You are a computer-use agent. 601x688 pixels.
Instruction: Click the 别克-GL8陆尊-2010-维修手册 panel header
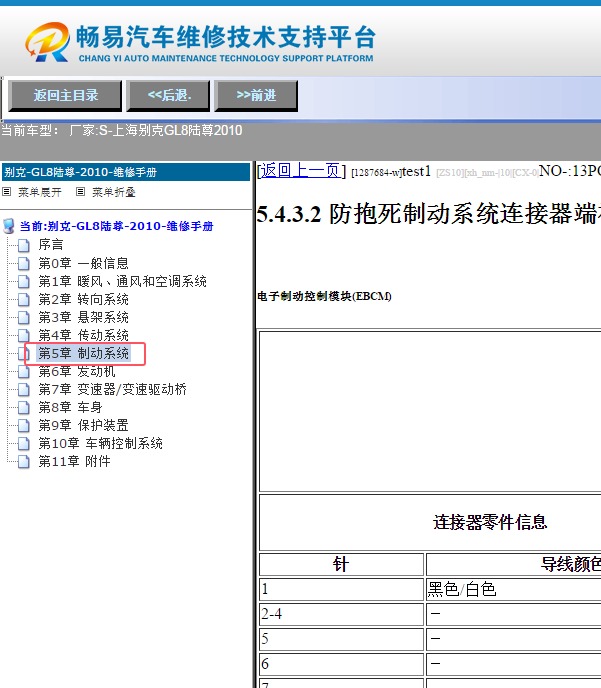[x=126, y=172]
